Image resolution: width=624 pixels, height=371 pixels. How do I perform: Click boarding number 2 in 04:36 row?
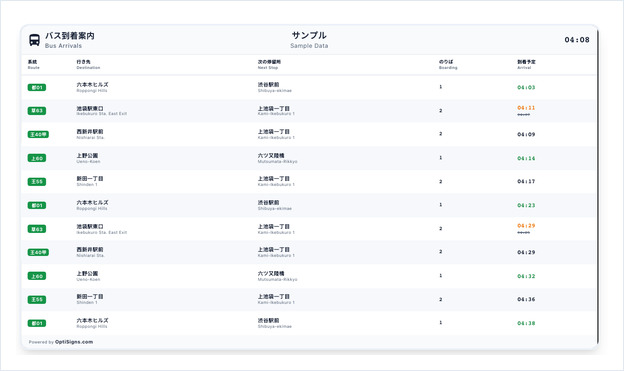[x=441, y=299]
